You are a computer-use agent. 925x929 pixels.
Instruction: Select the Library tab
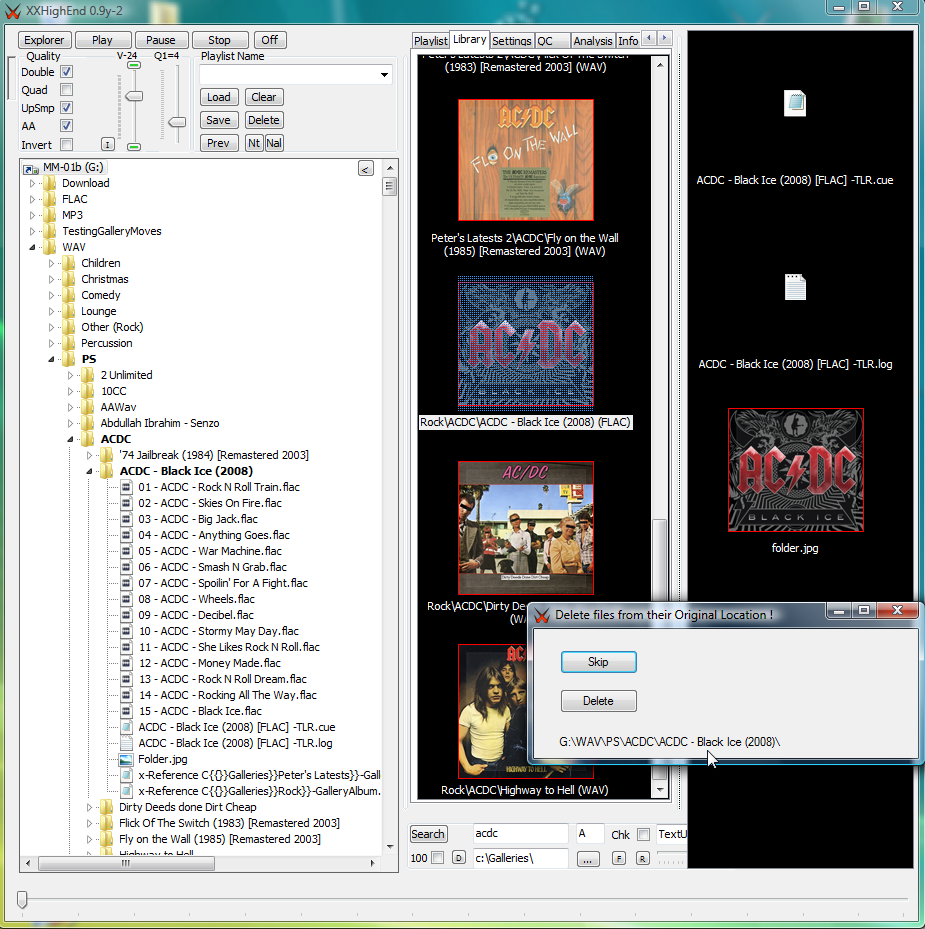(469, 39)
